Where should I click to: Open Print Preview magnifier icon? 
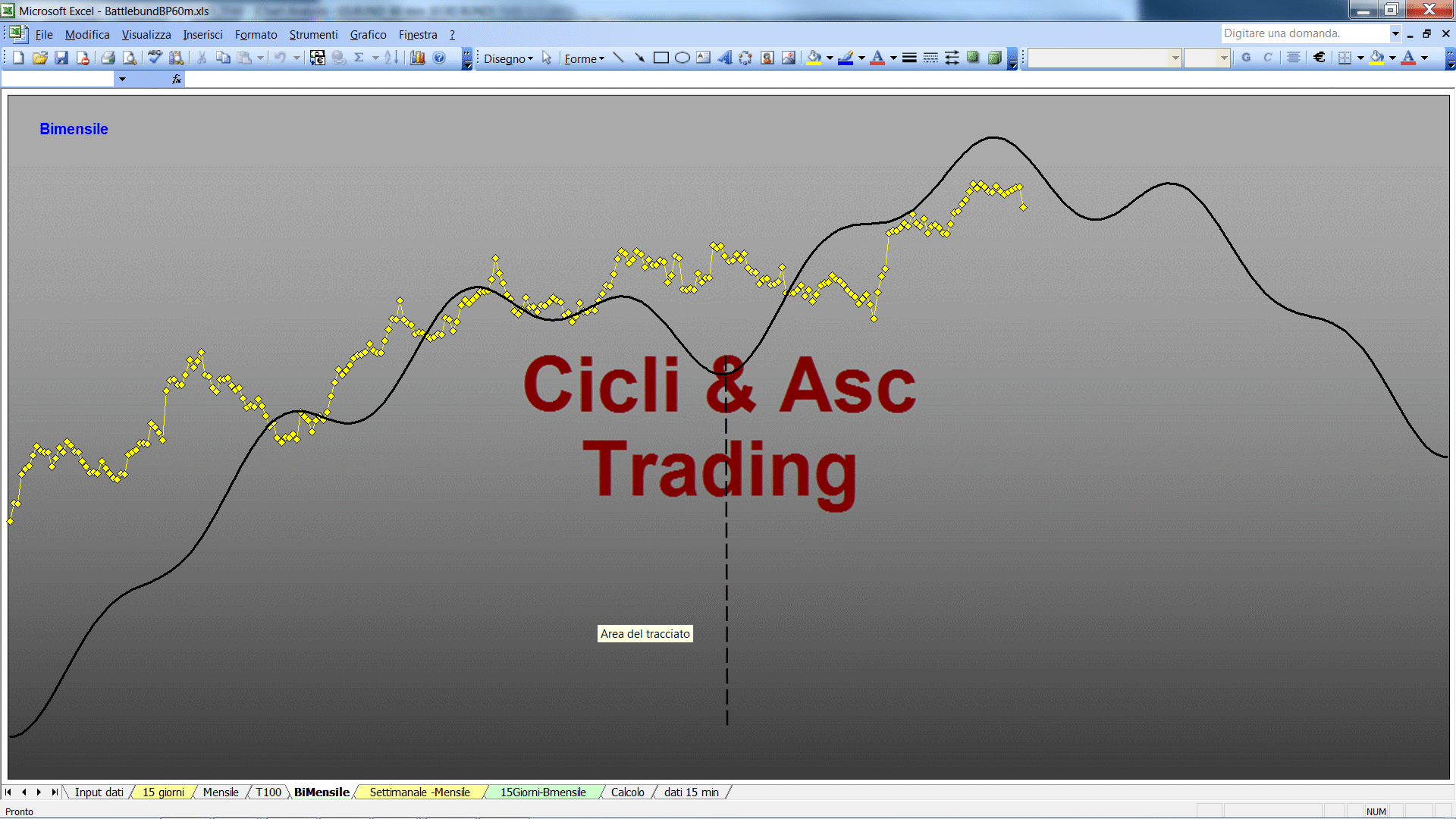(130, 58)
